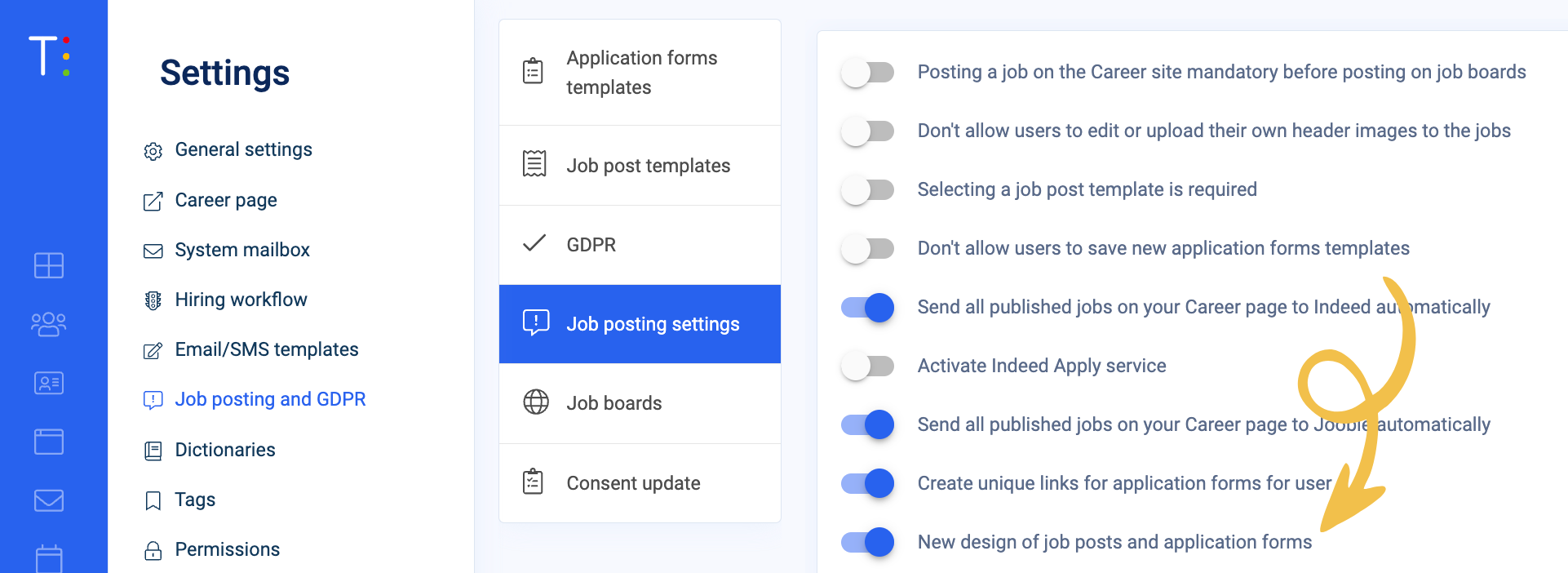
Task: Open the envelope mail icon in sidebar
Action: pos(49,500)
